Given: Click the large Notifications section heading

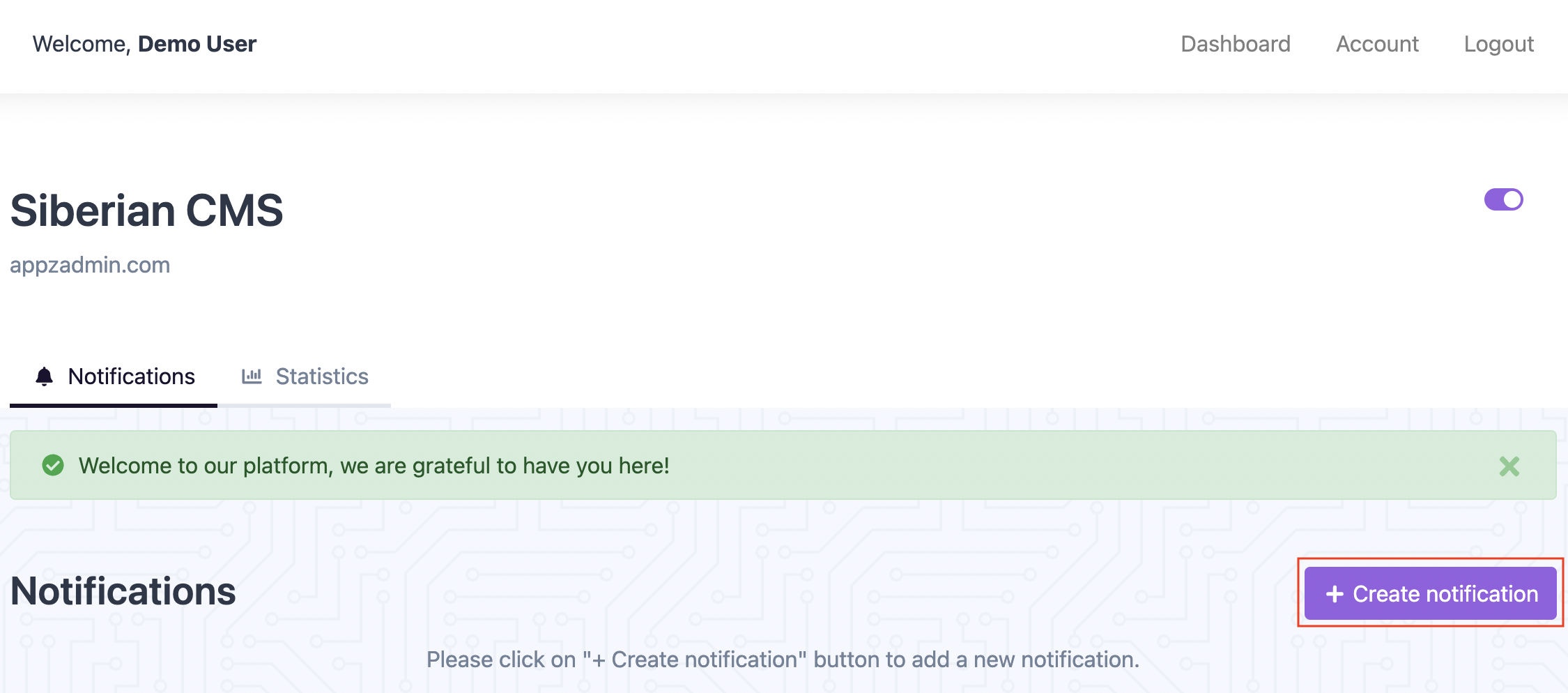Looking at the screenshot, I should click(x=123, y=591).
